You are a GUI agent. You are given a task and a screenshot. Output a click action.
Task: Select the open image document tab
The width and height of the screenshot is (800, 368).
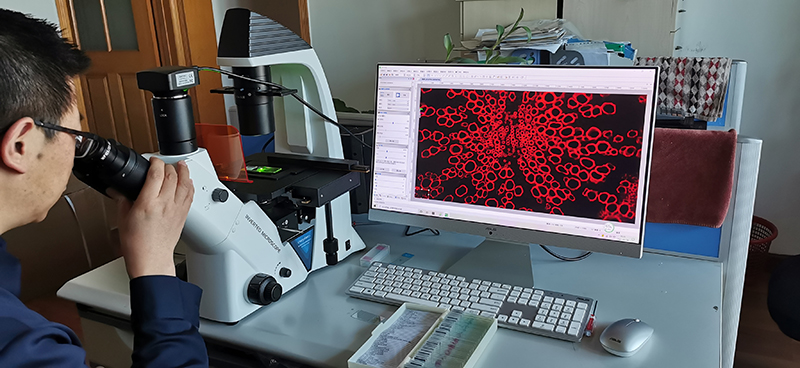click(x=431, y=80)
